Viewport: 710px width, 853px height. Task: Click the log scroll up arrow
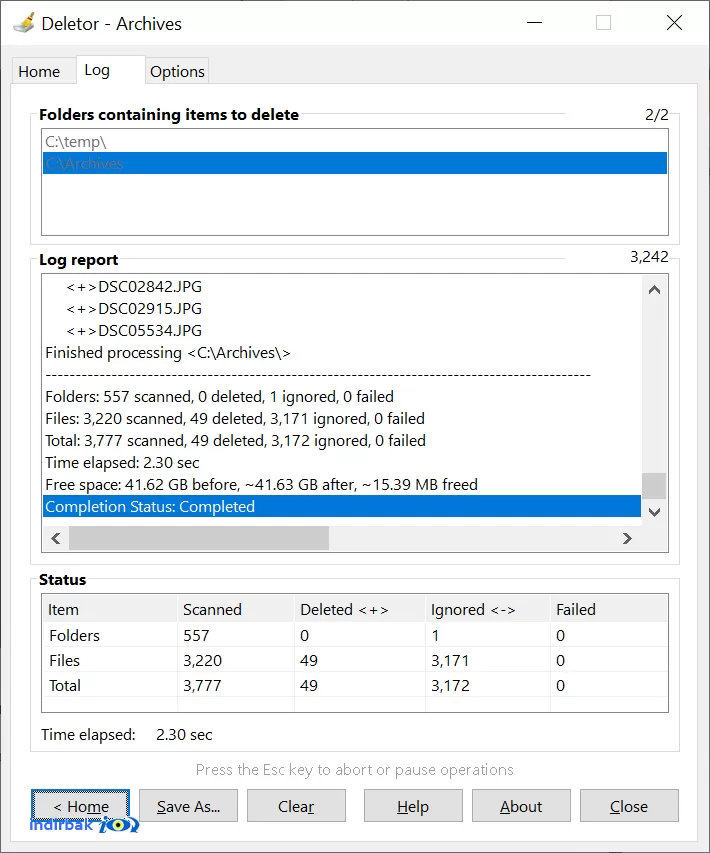click(x=655, y=290)
